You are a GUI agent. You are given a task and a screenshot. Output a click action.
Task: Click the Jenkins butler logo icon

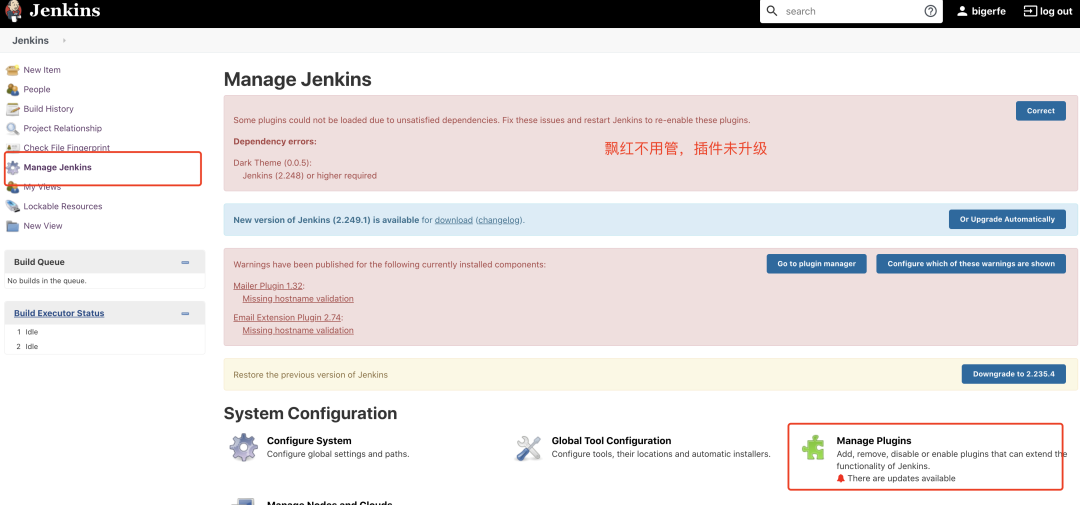[12, 10]
